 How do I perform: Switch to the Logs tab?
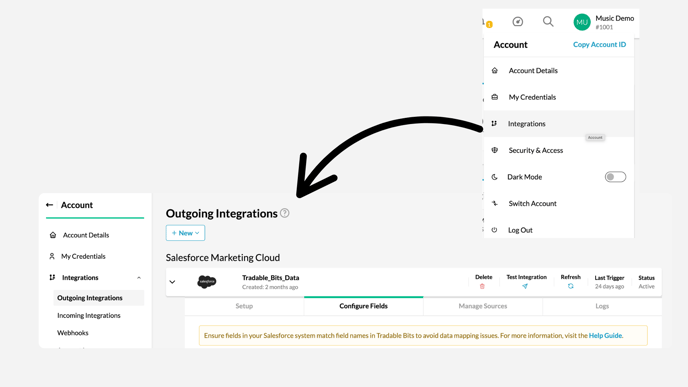pyautogui.click(x=602, y=306)
